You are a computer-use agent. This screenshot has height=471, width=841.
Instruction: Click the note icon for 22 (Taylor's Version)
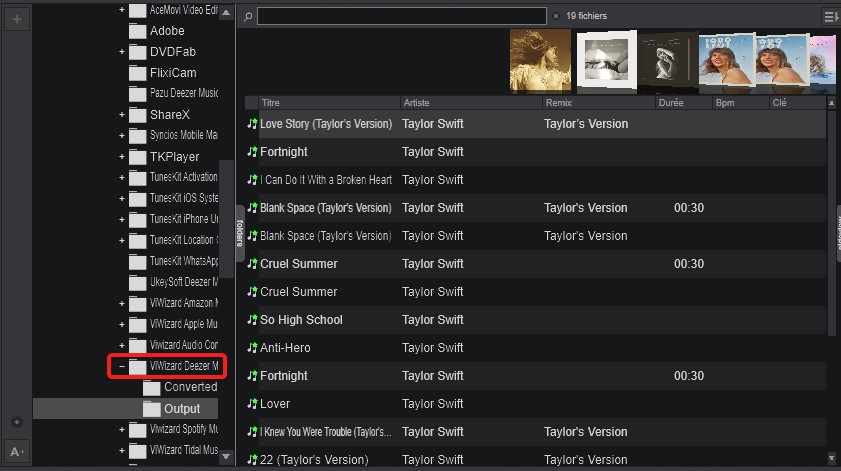point(252,460)
